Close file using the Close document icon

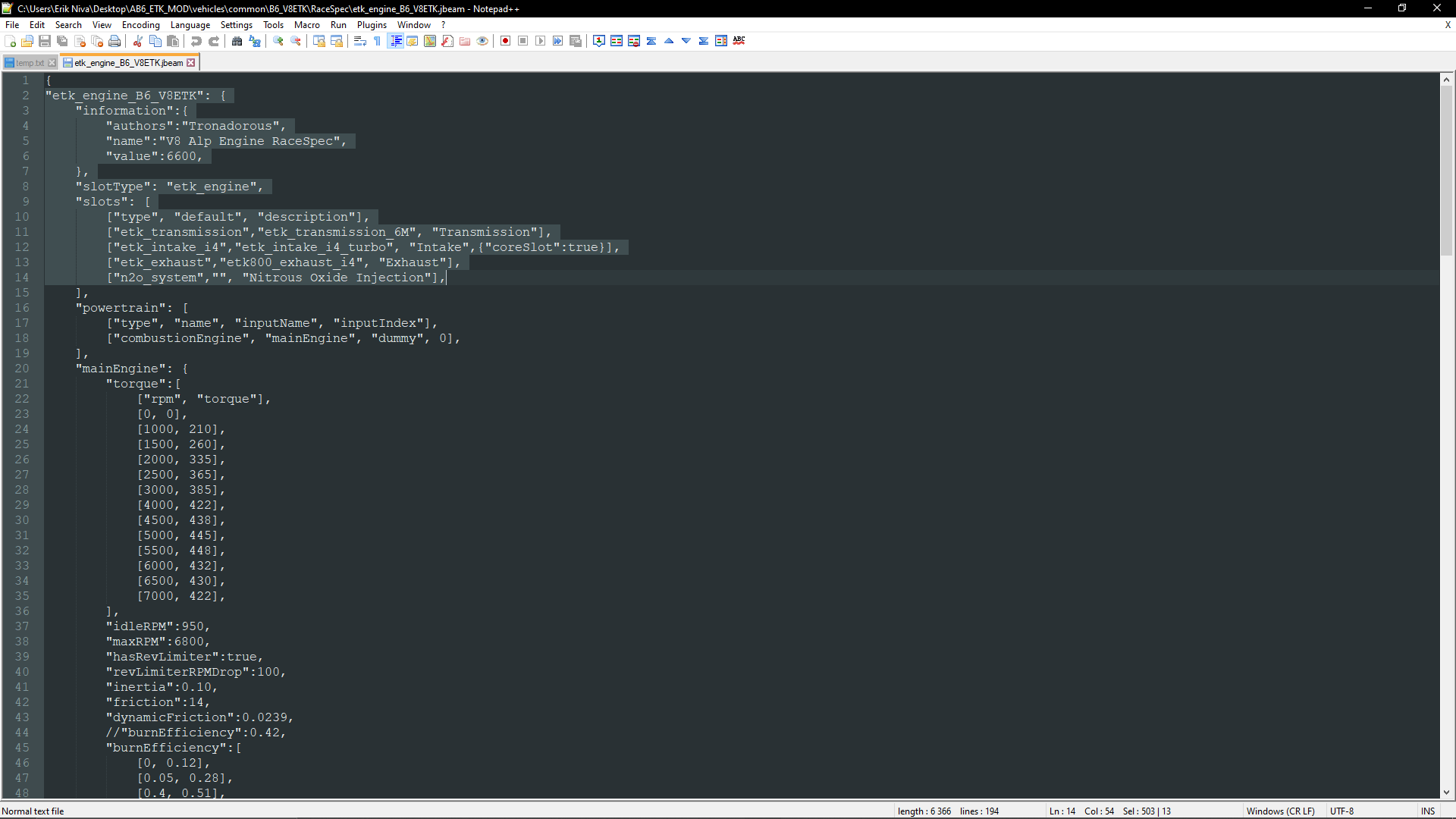coord(80,41)
